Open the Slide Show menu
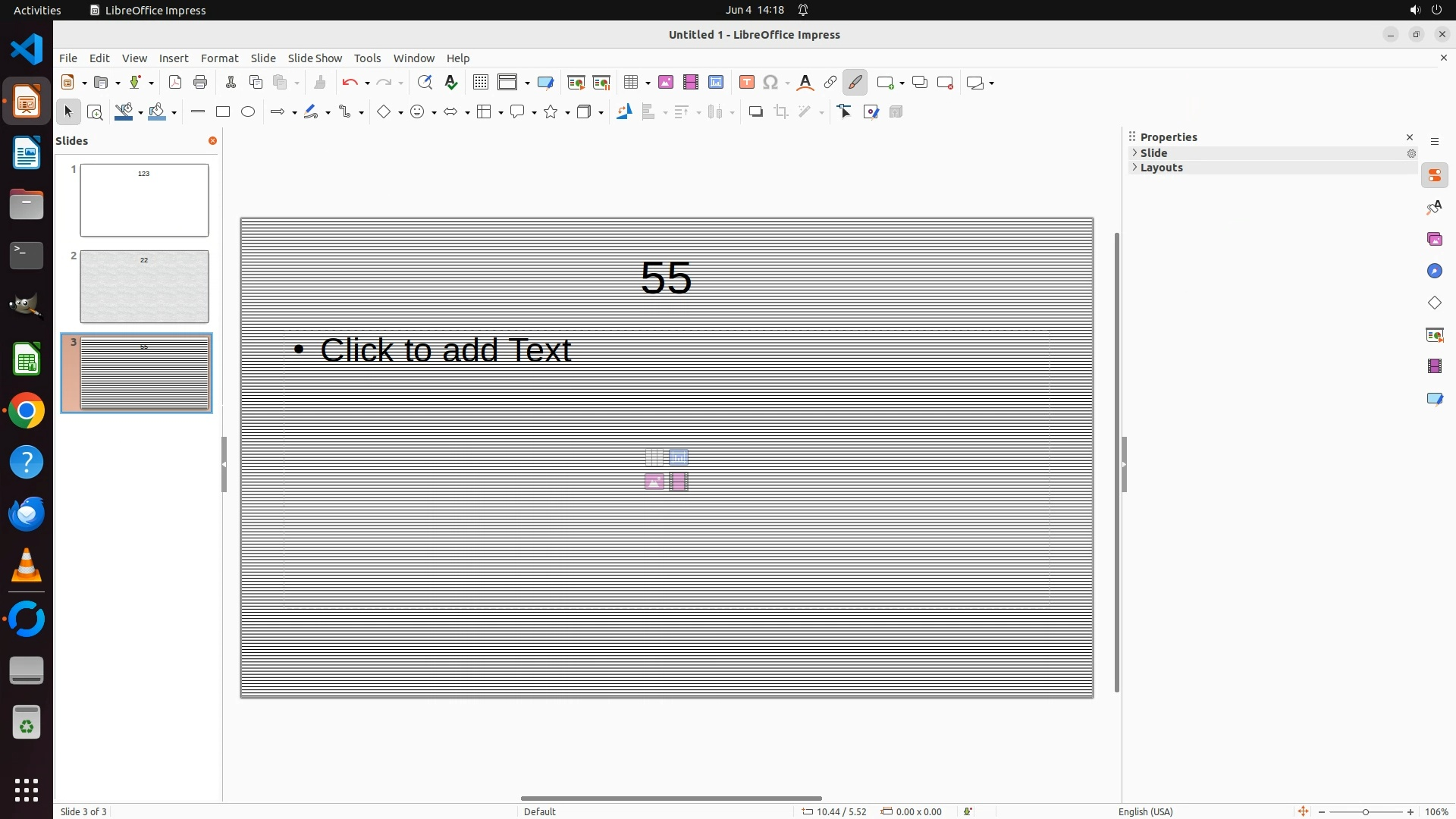This screenshot has height=819, width=1456. coord(315,58)
